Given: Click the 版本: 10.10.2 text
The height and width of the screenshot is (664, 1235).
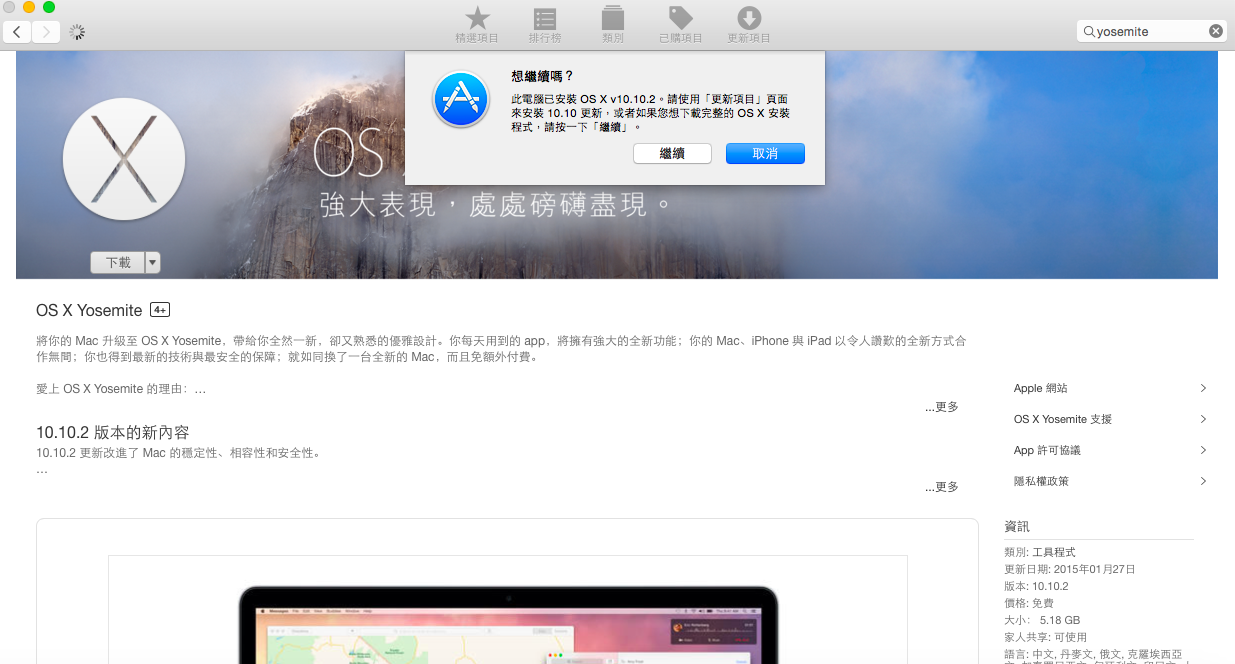Looking at the screenshot, I should click(x=1036, y=586).
